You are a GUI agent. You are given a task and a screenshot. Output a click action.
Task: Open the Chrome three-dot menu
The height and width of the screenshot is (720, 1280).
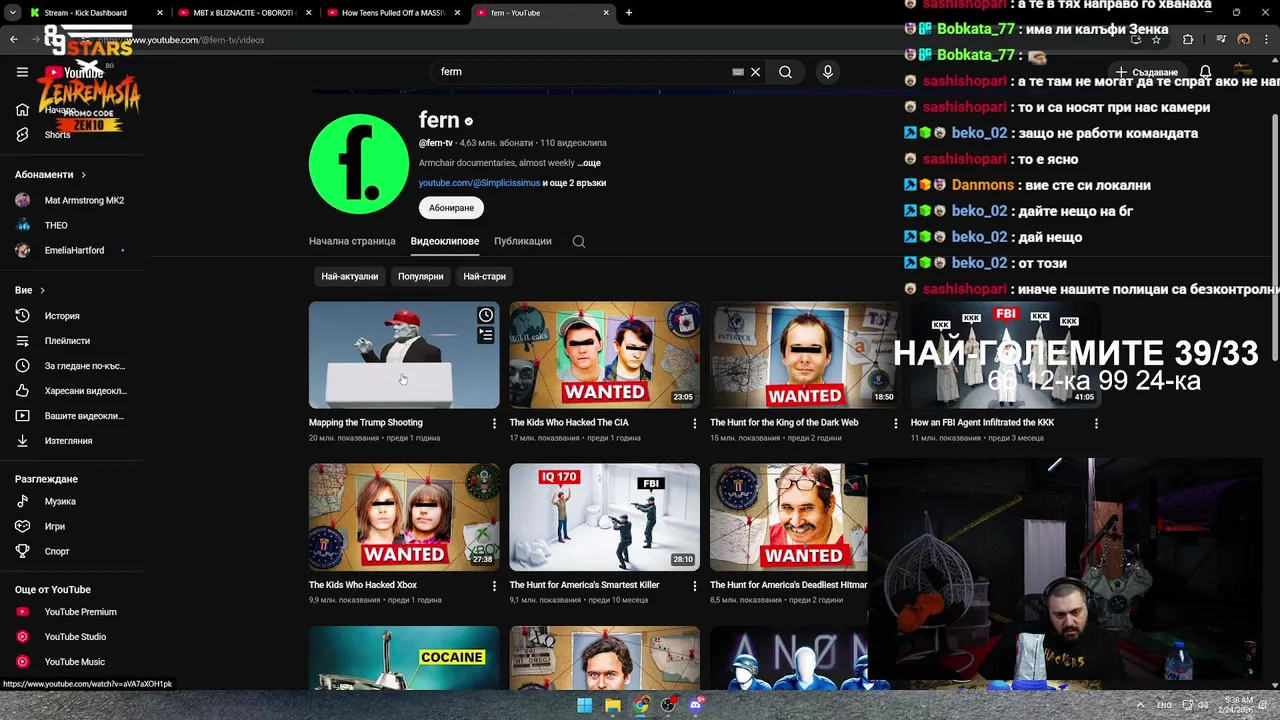[x=1266, y=40]
